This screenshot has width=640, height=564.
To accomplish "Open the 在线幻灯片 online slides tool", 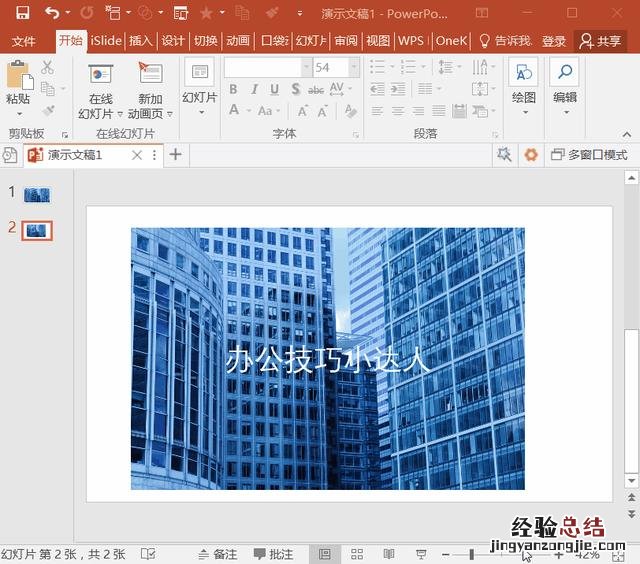I will 101,88.
